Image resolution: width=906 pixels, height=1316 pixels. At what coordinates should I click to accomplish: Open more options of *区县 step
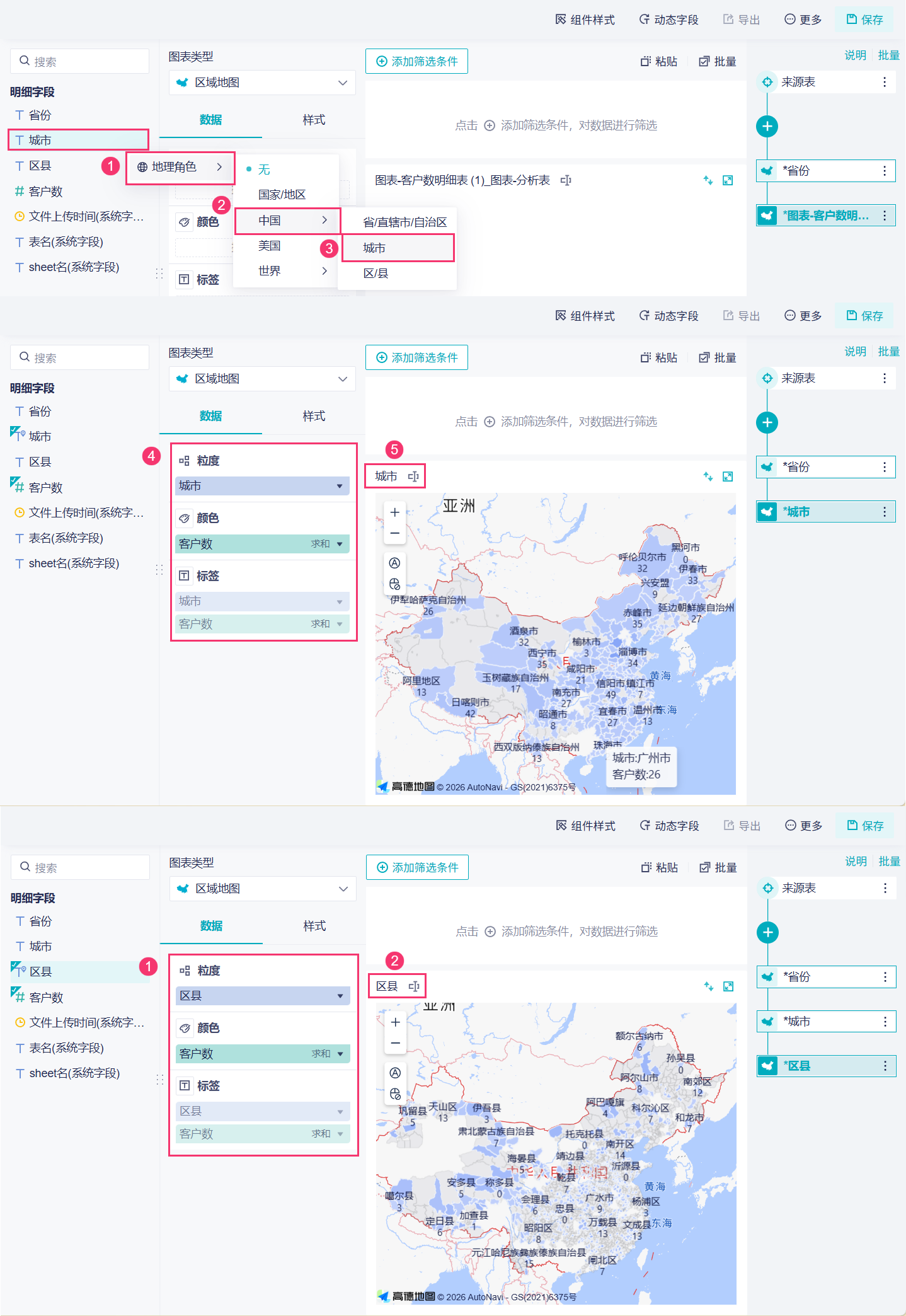tap(885, 1066)
